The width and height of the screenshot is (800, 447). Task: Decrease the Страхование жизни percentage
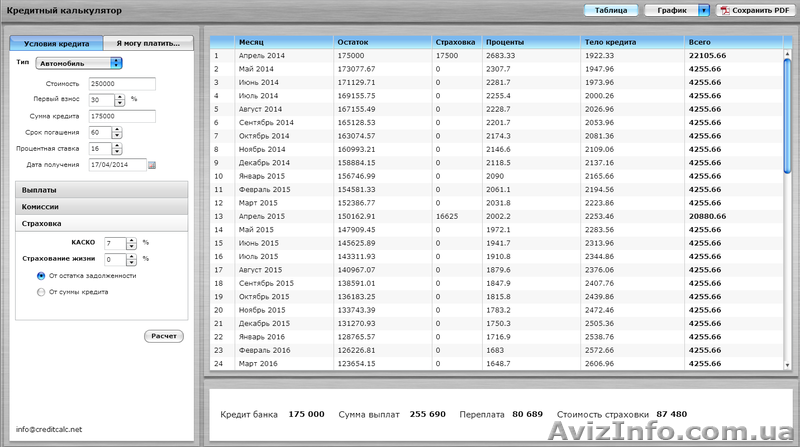(133, 262)
